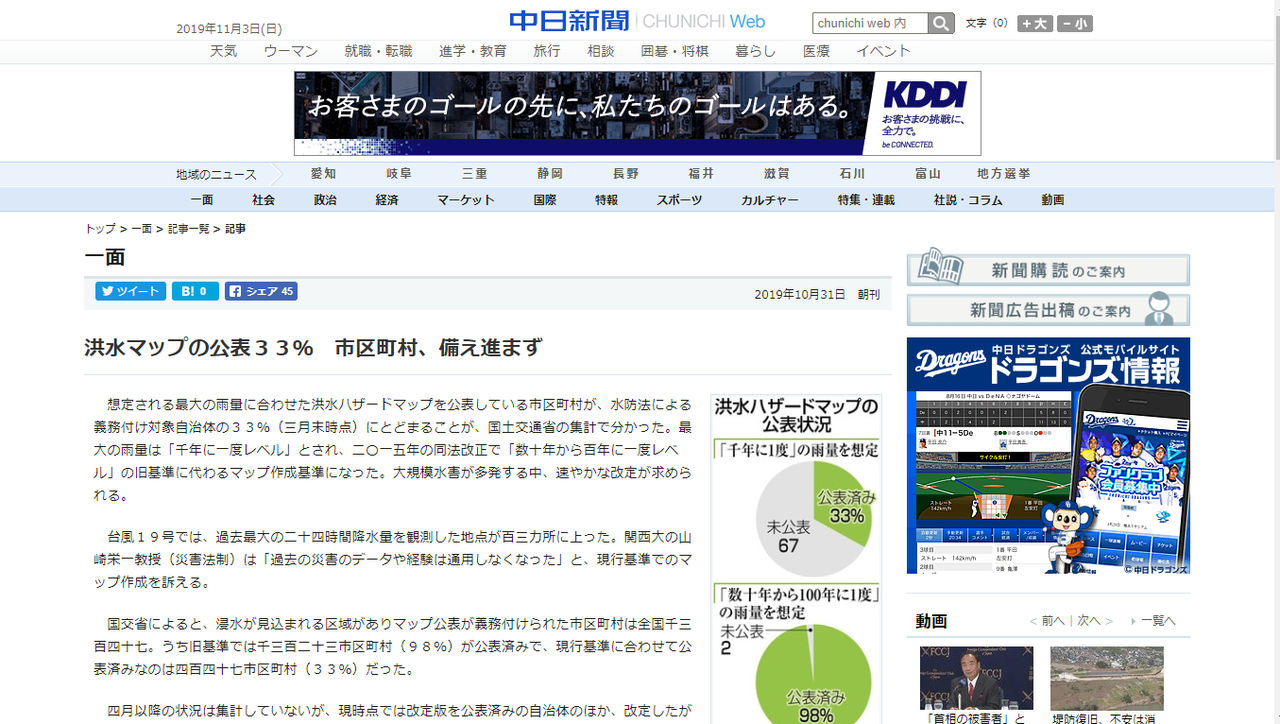The image size is (1280, 724).
Task: Select 滋賀 regional news
Action: coord(777,174)
